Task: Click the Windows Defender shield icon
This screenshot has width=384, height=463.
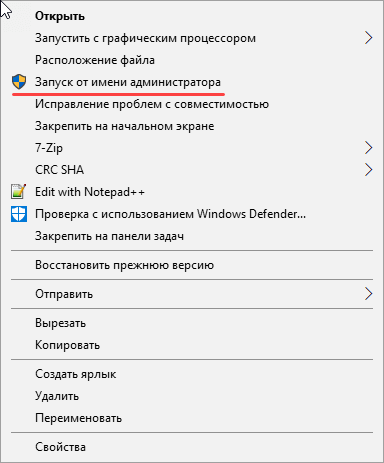Action: 19,214
